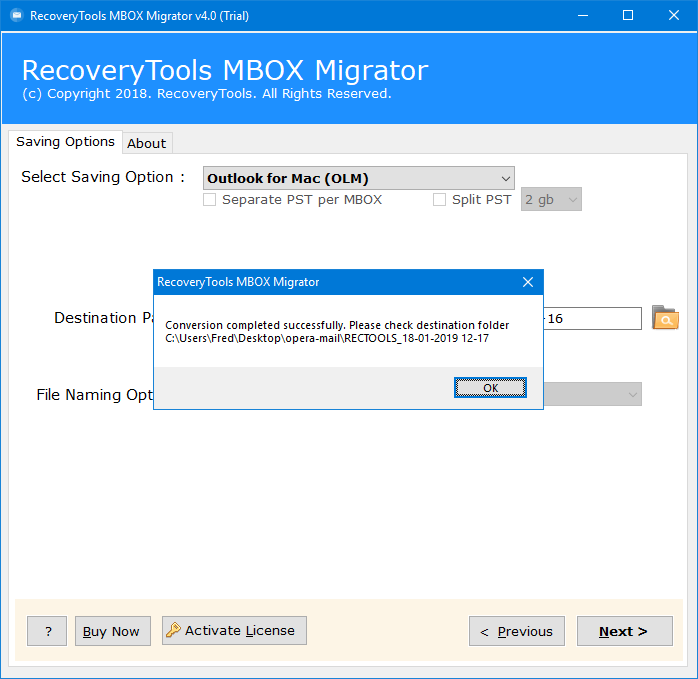698x679 pixels.
Task: Go back with the Previous button
Action: coord(517,631)
